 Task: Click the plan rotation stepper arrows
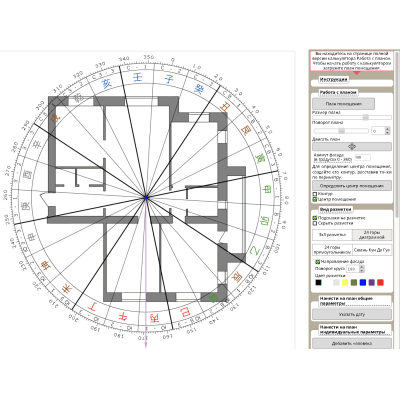tap(387, 131)
